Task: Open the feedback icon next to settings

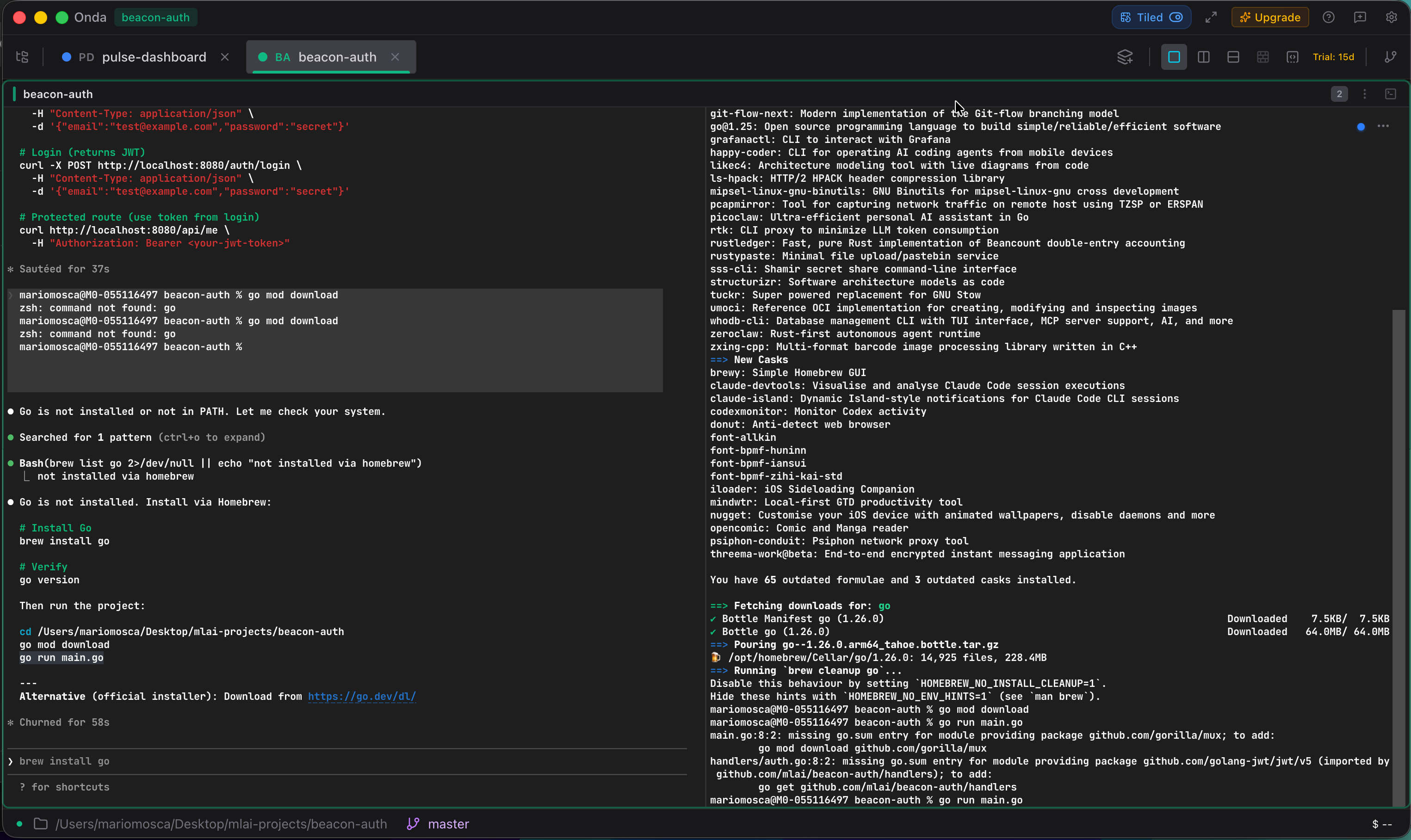Action: [x=1360, y=17]
